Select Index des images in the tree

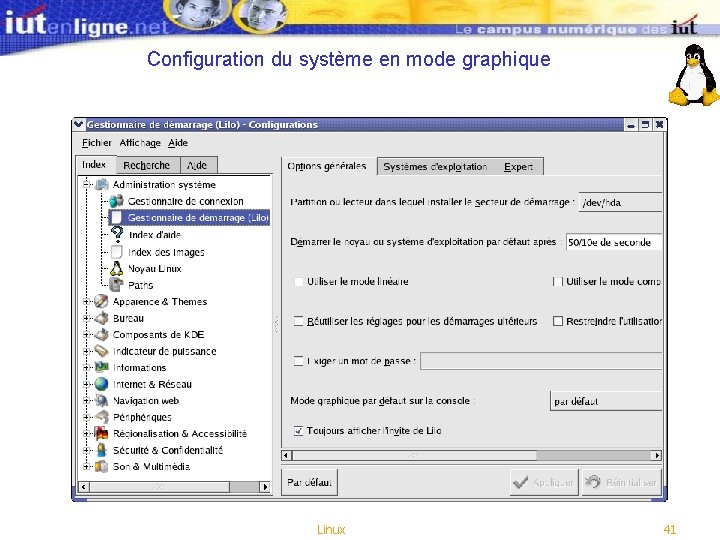point(166,252)
